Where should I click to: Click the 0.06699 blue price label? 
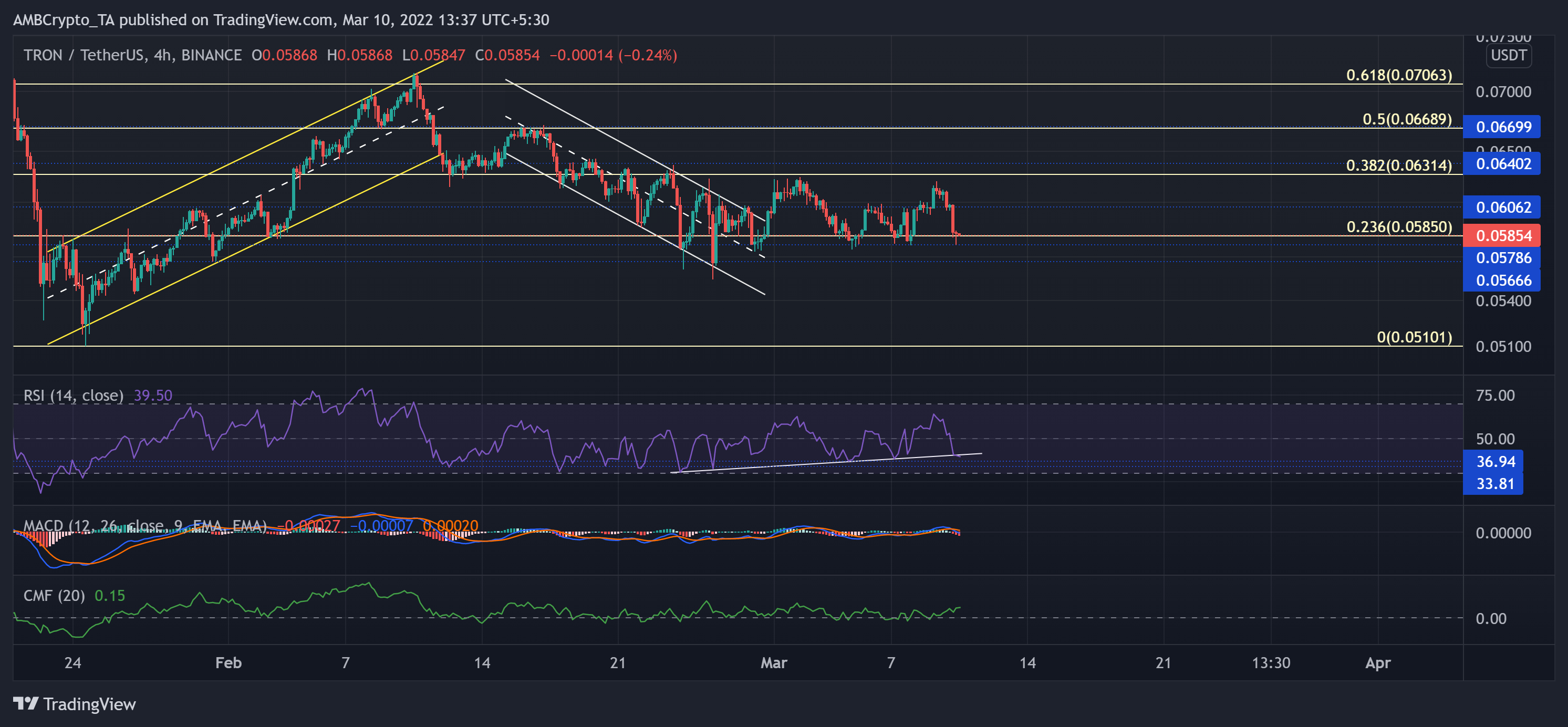click(1502, 127)
